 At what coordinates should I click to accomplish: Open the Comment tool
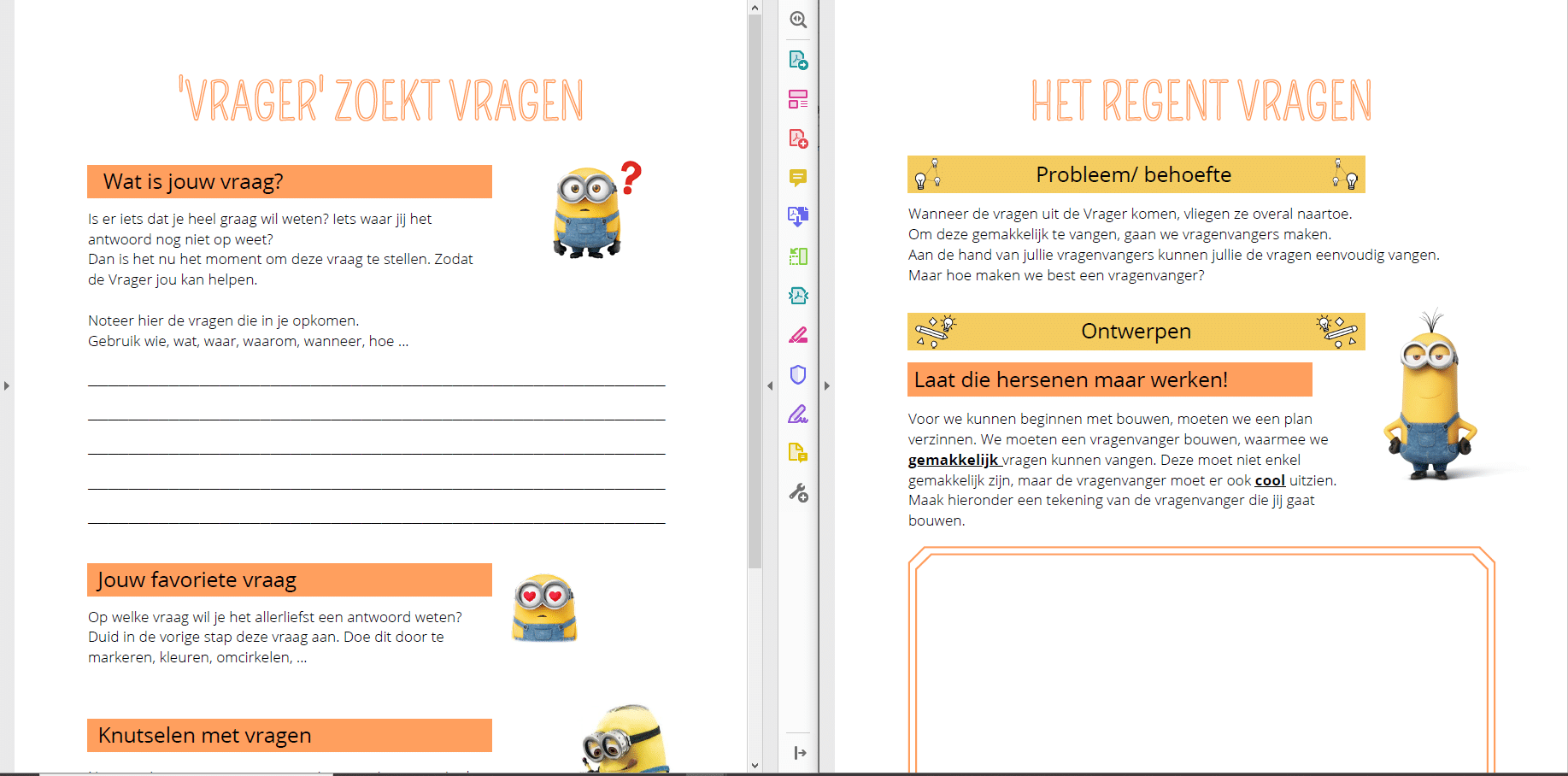798,178
